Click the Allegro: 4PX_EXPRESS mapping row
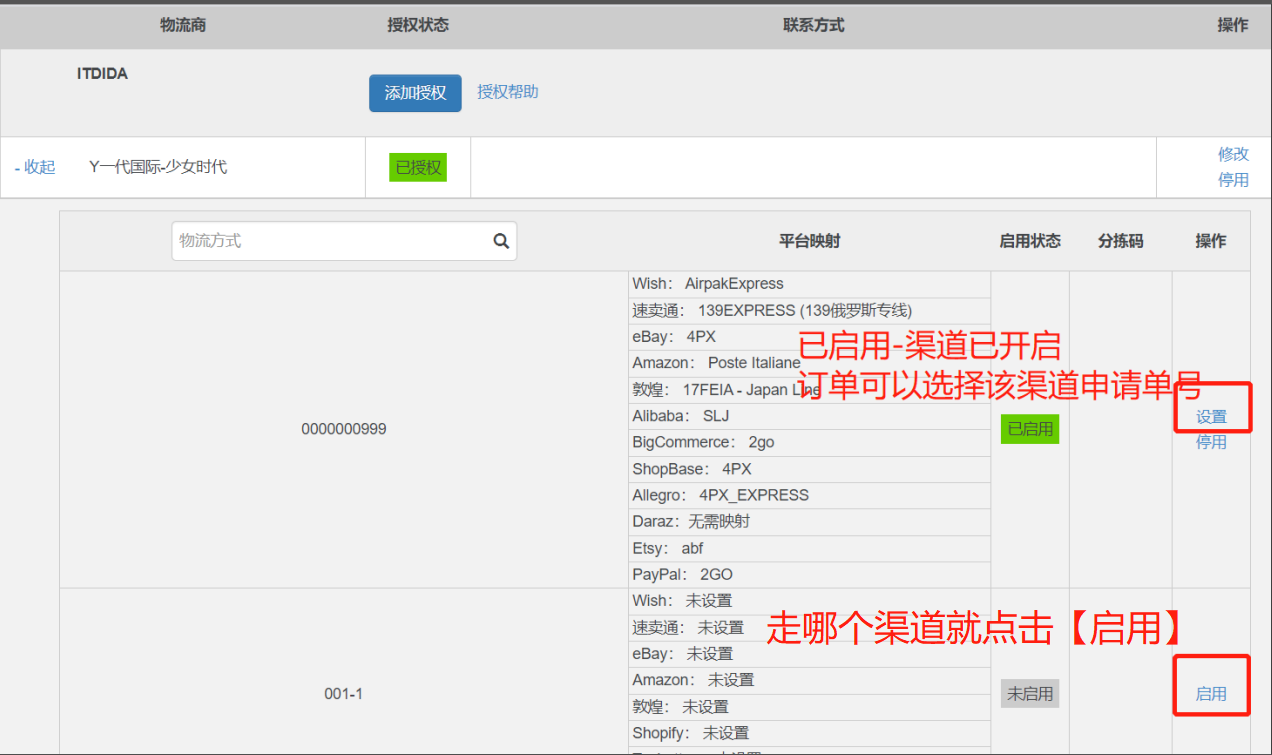Image resolution: width=1272 pixels, height=755 pixels. [x=809, y=495]
